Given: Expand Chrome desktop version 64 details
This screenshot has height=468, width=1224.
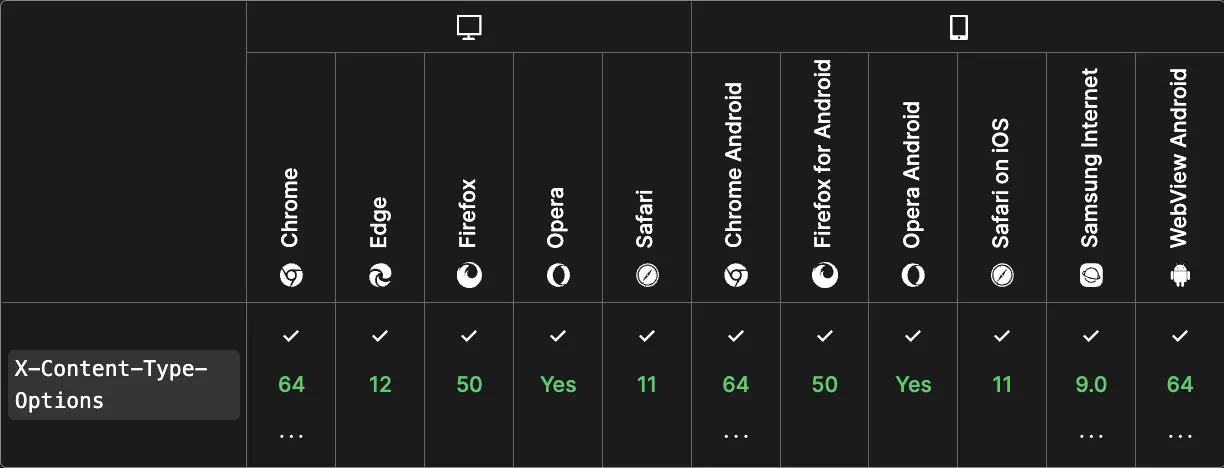Looking at the screenshot, I should (x=291, y=436).
